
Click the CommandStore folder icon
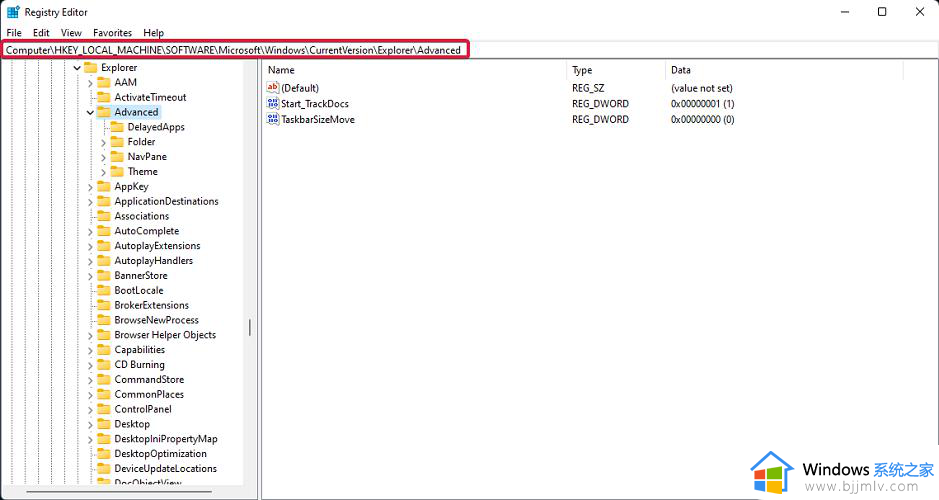click(104, 379)
